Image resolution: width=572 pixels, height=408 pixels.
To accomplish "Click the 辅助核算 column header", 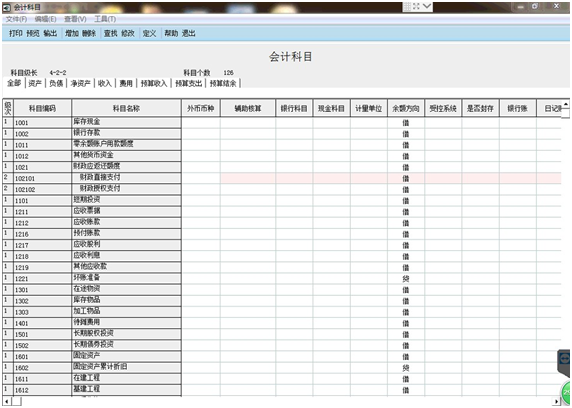I will [x=248, y=108].
